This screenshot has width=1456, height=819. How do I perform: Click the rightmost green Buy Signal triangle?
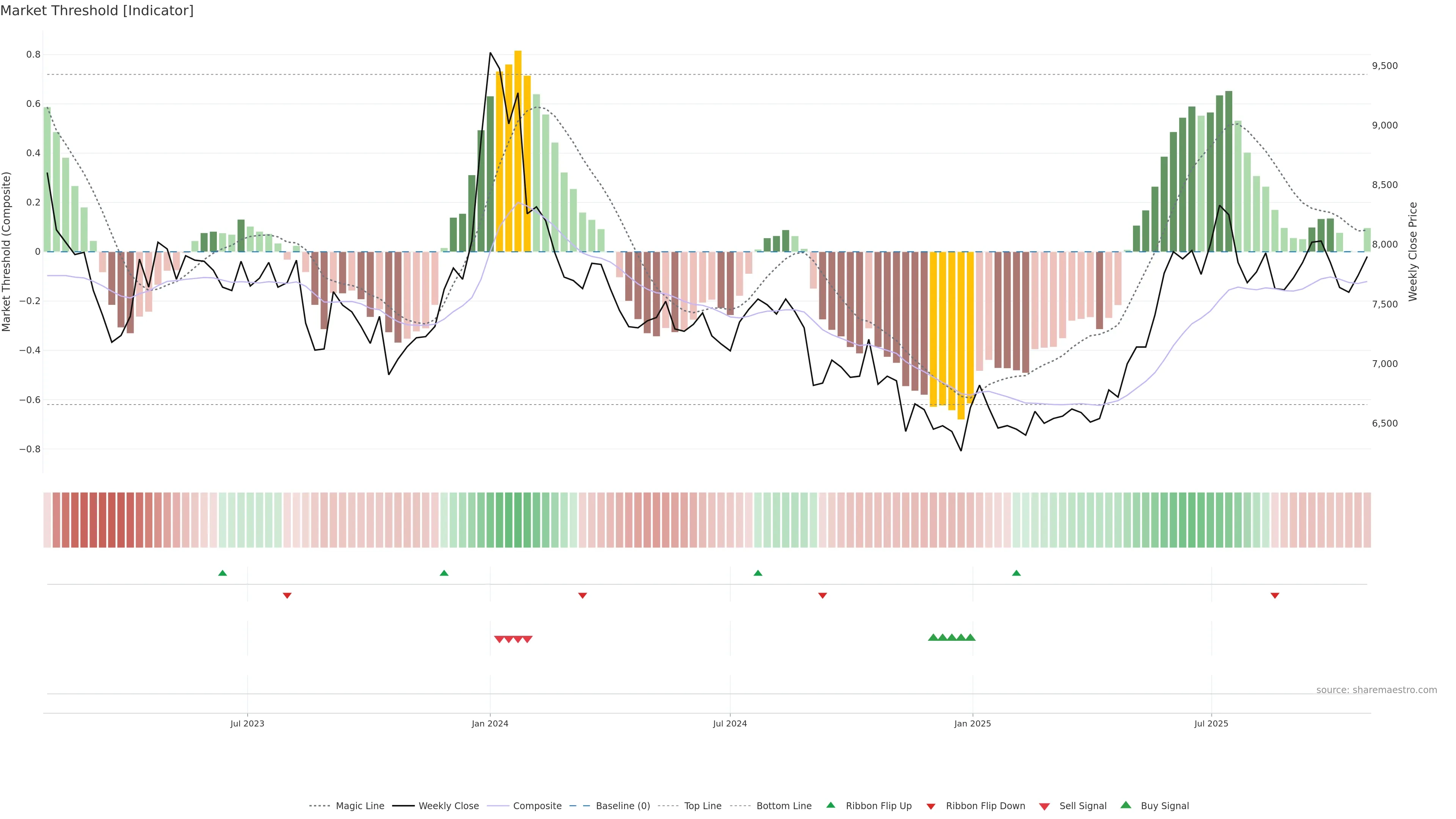pos(971,637)
